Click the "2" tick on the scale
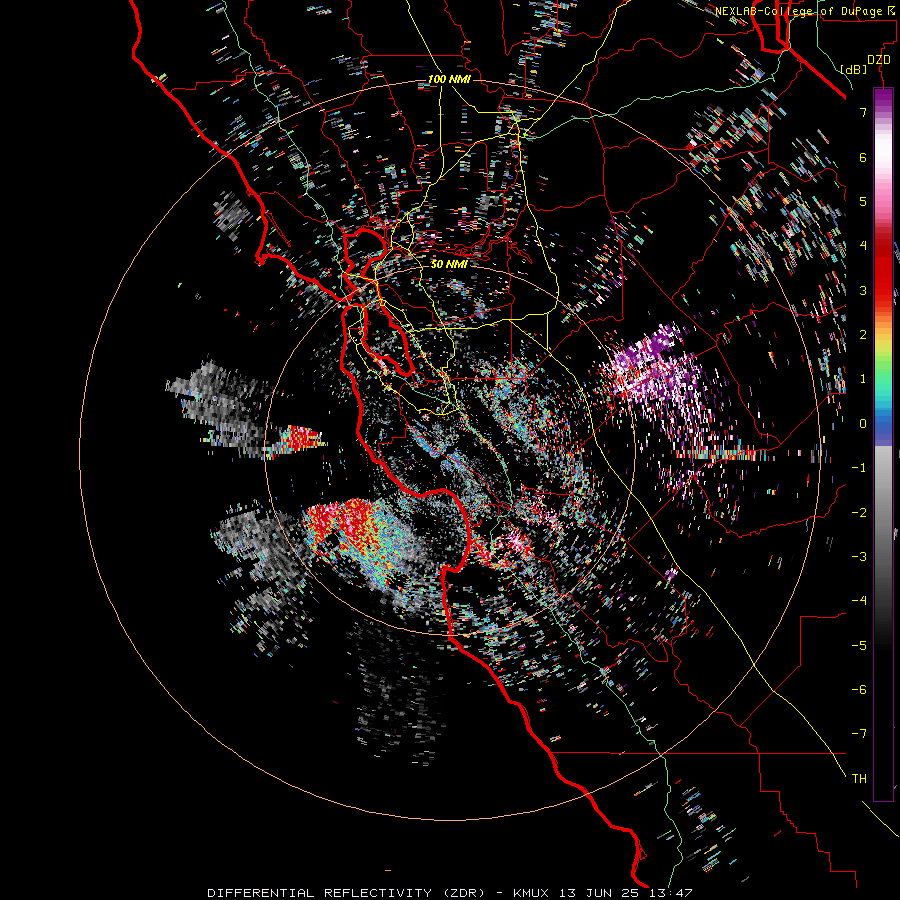 point(863,335)
